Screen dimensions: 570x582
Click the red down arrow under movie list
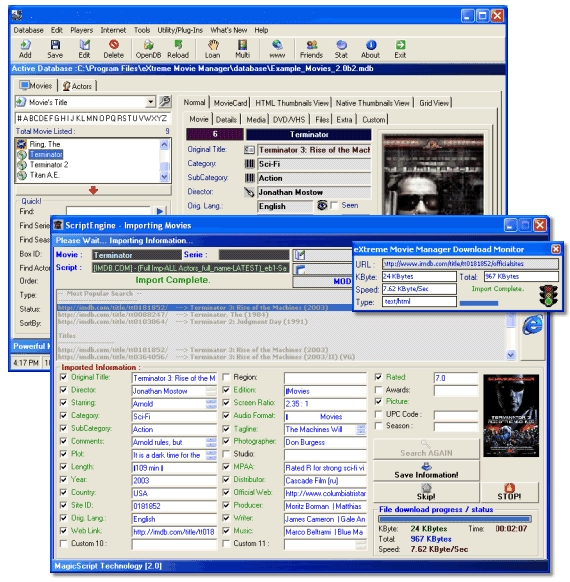tap(93, 190)
